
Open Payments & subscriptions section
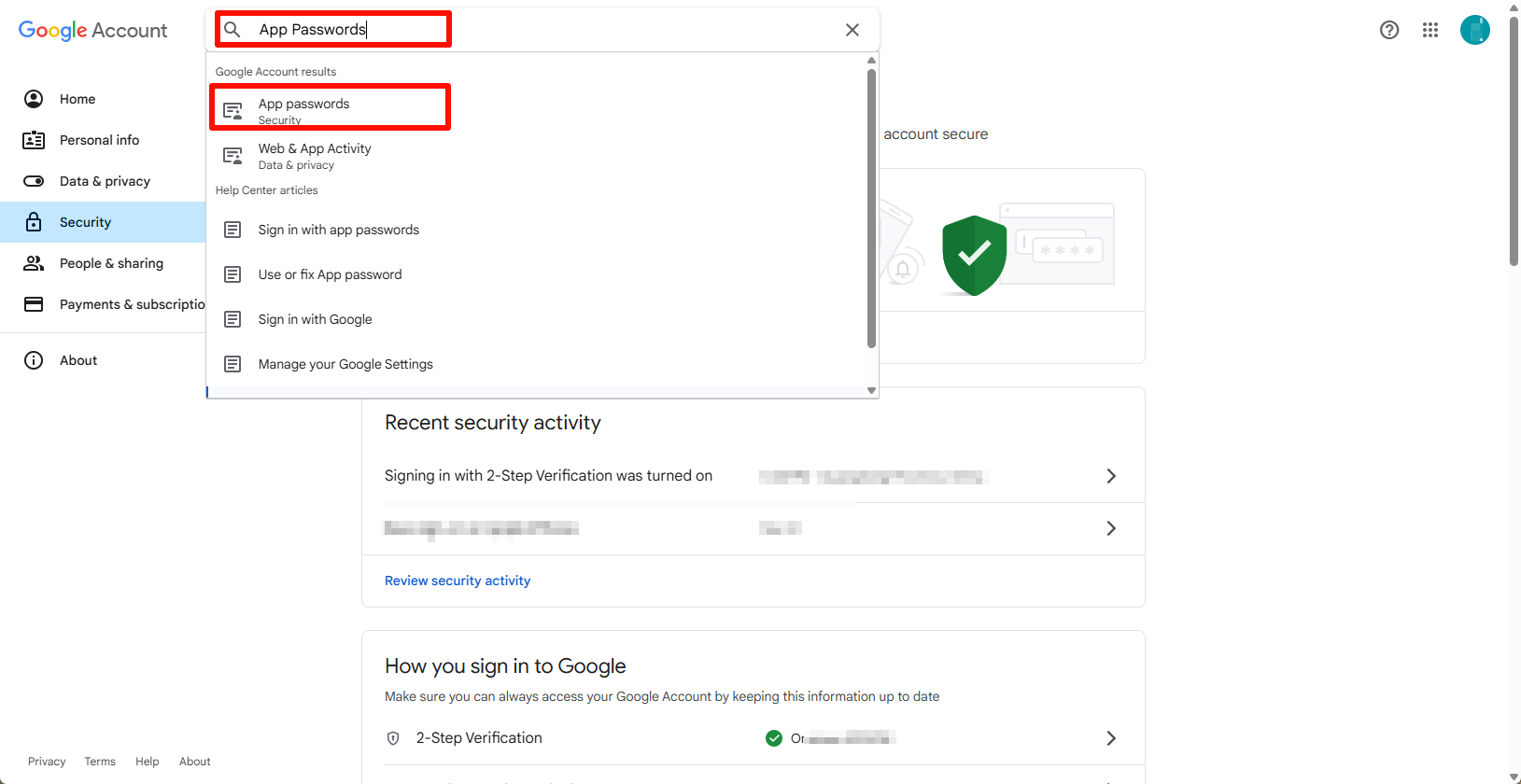click(131, 304)
